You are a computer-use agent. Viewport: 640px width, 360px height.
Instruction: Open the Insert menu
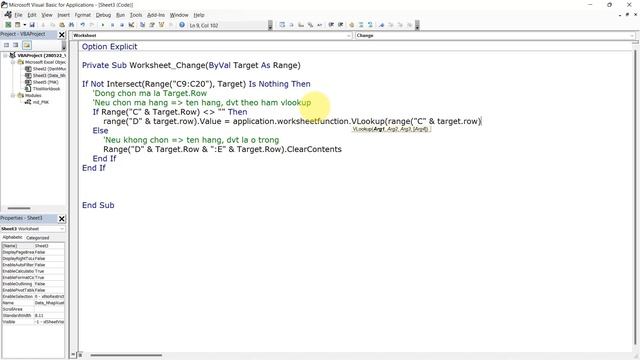[x=63, y=15]
